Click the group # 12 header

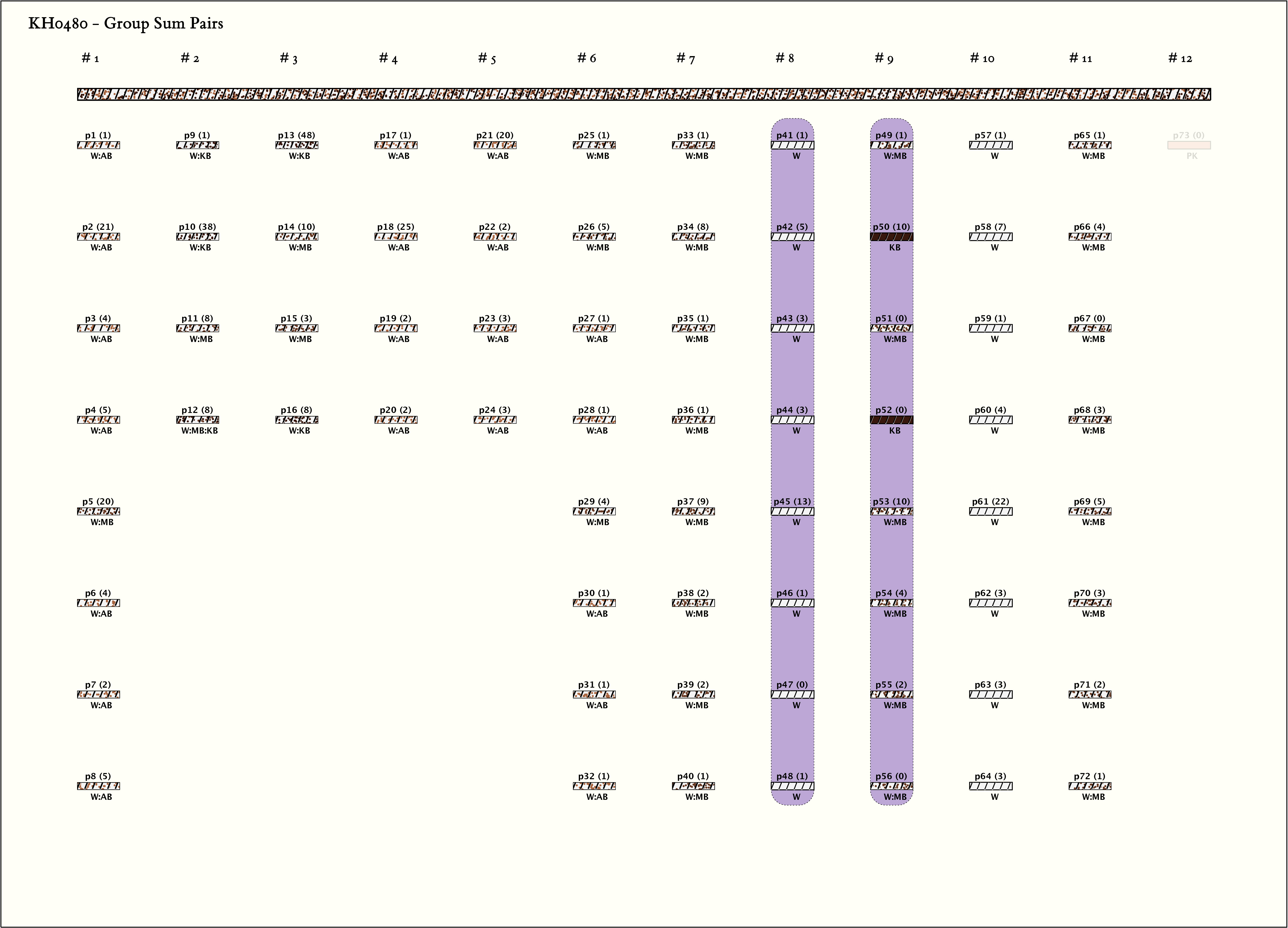(x=1180, y=58)
